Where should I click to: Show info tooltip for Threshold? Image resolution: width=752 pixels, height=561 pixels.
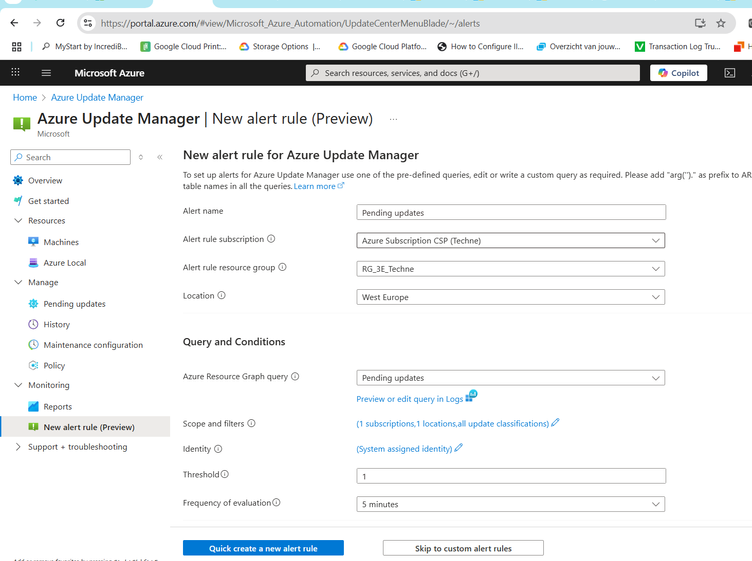click(x=224, y=474)
